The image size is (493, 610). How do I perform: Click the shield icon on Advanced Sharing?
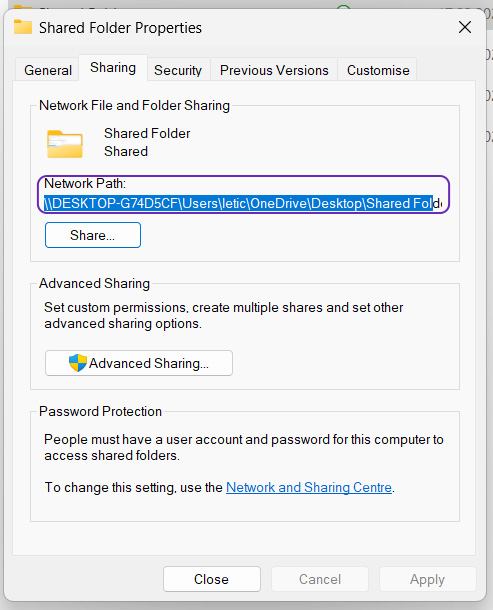(x=77, y=363)
